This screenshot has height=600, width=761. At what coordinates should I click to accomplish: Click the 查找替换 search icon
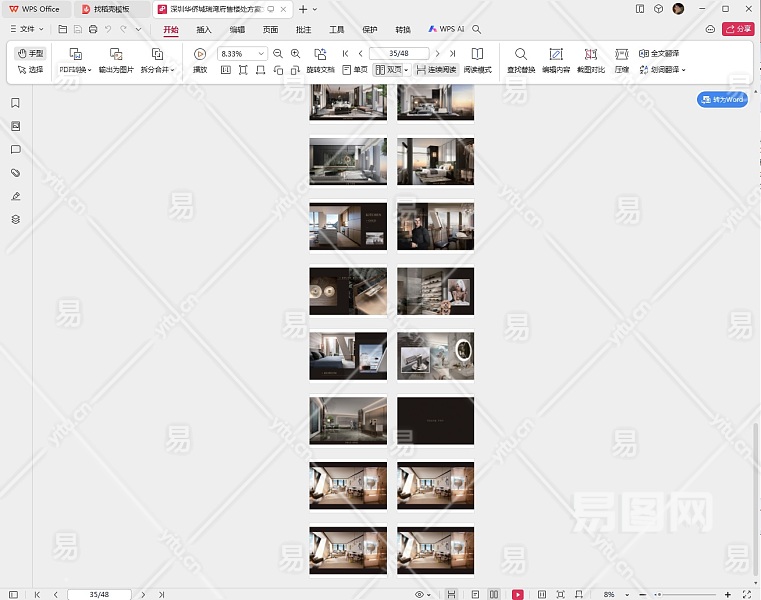(520, 54)
